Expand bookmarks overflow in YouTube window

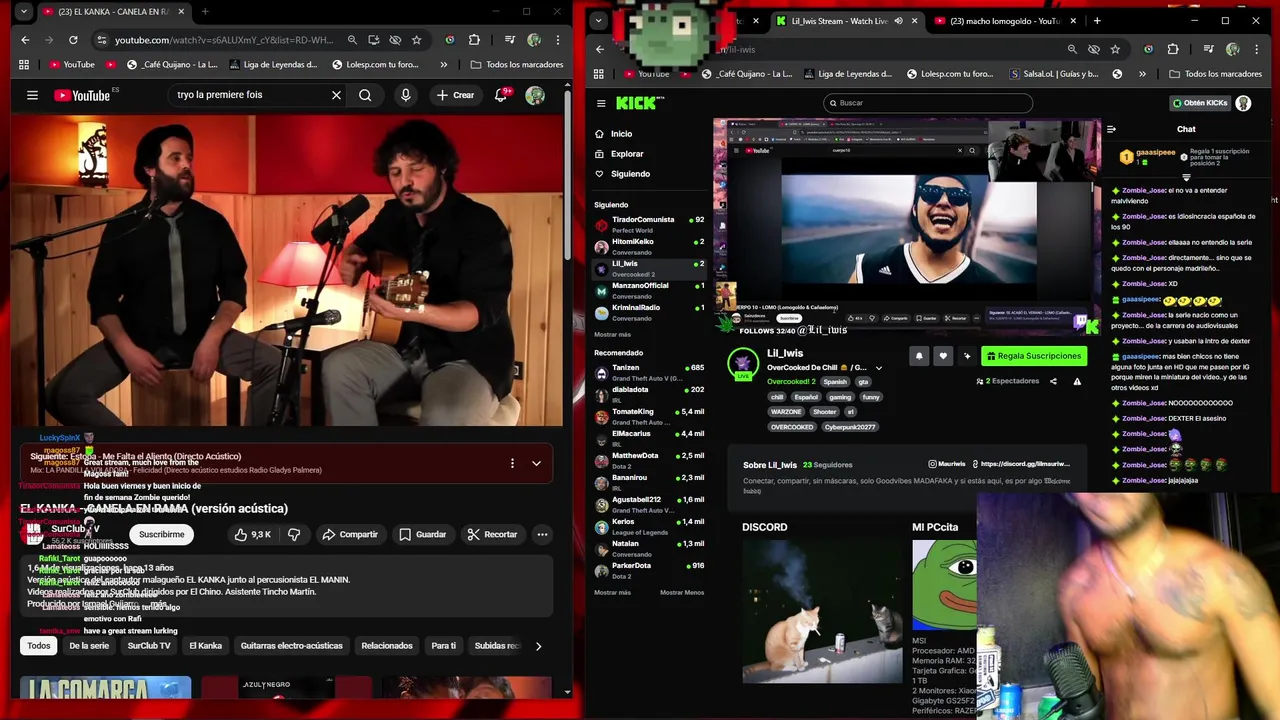444,64
